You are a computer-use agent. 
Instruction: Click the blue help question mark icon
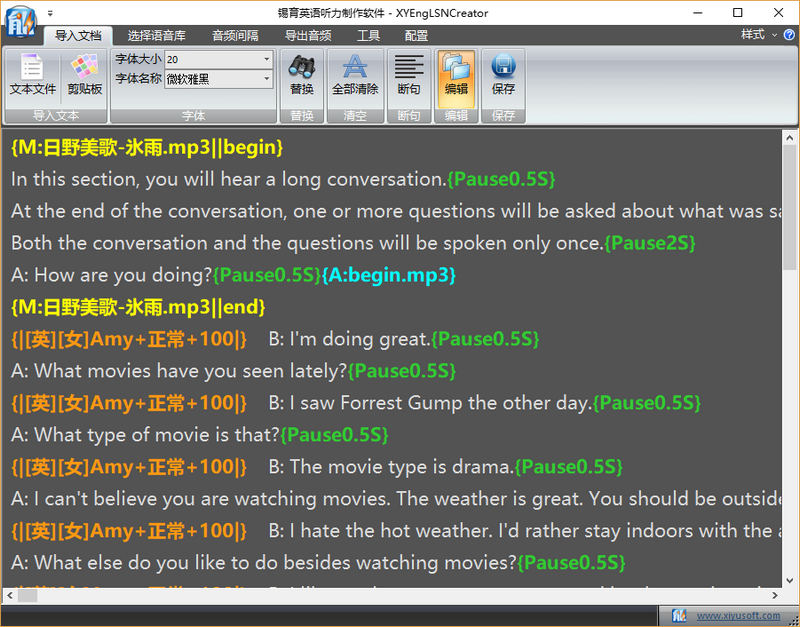point(789,35)
